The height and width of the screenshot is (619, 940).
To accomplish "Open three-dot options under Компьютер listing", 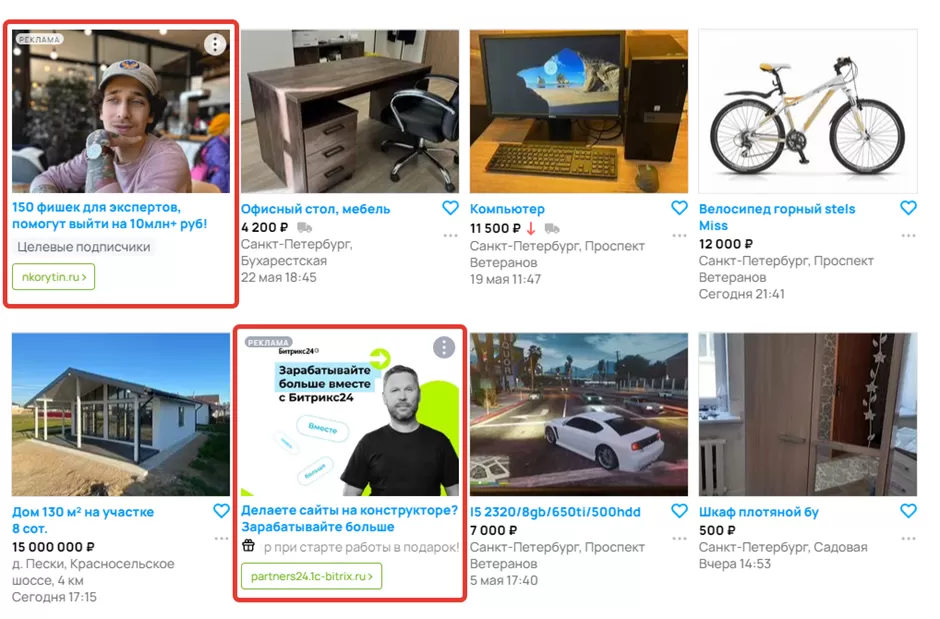I will pyautogui.click(x=679, y=235).
